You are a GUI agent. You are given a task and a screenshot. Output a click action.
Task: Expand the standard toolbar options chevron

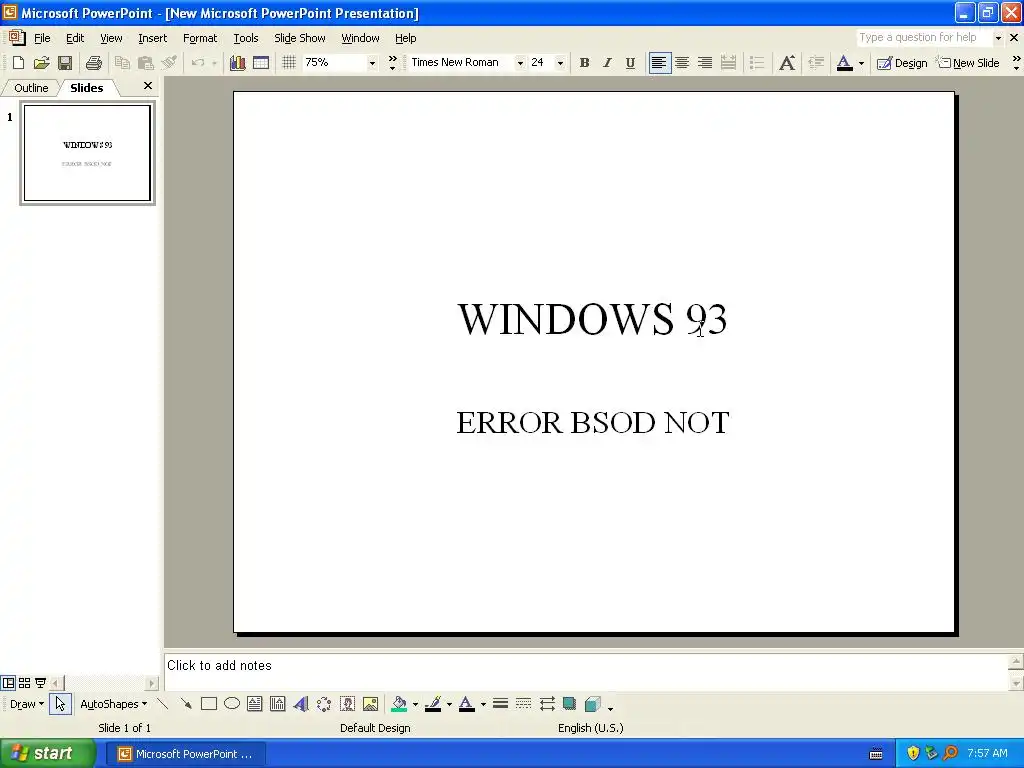click(x=392, y=63)
